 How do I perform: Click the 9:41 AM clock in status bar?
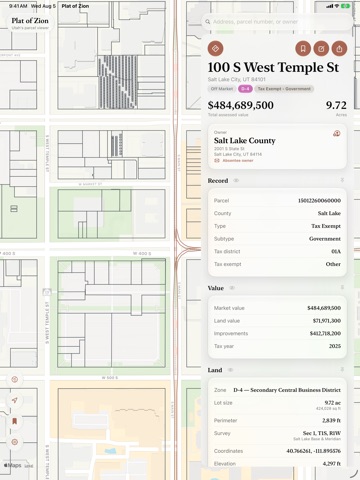pos(18,6)
